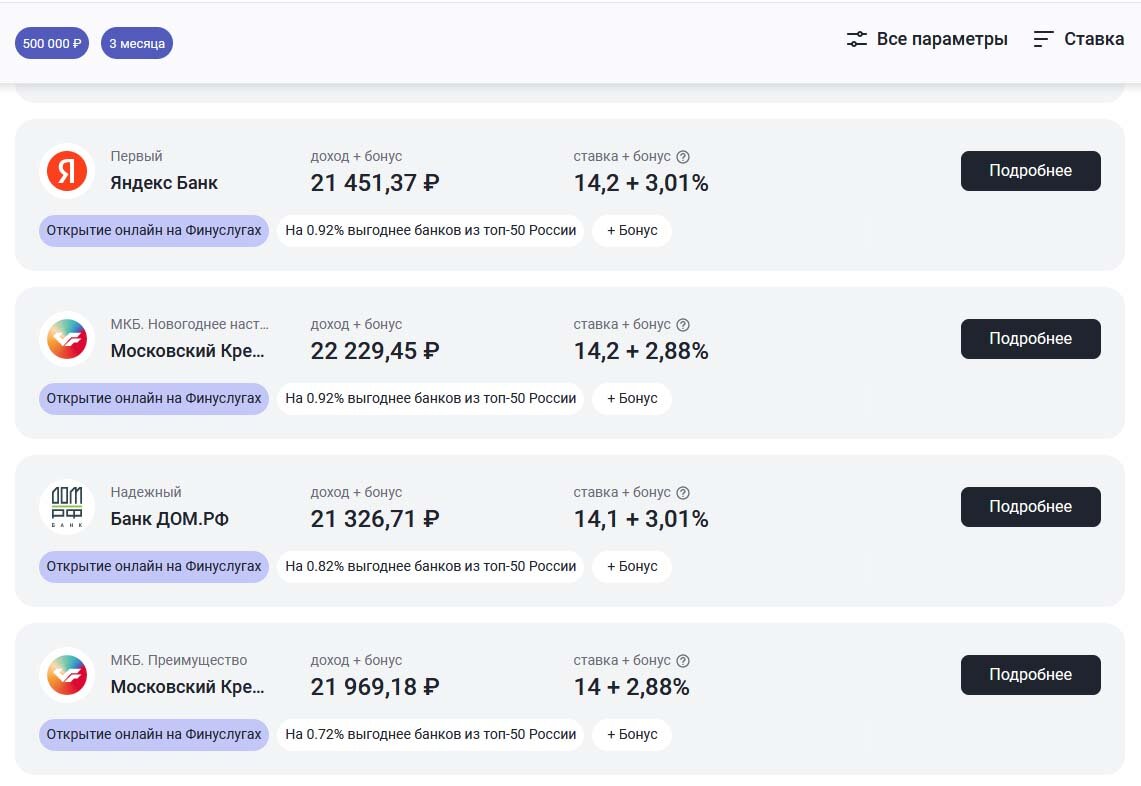Click Открытие онлайн tag in МКБ Новогоднее card
The image size is (1141, 786).
point(154,399)
